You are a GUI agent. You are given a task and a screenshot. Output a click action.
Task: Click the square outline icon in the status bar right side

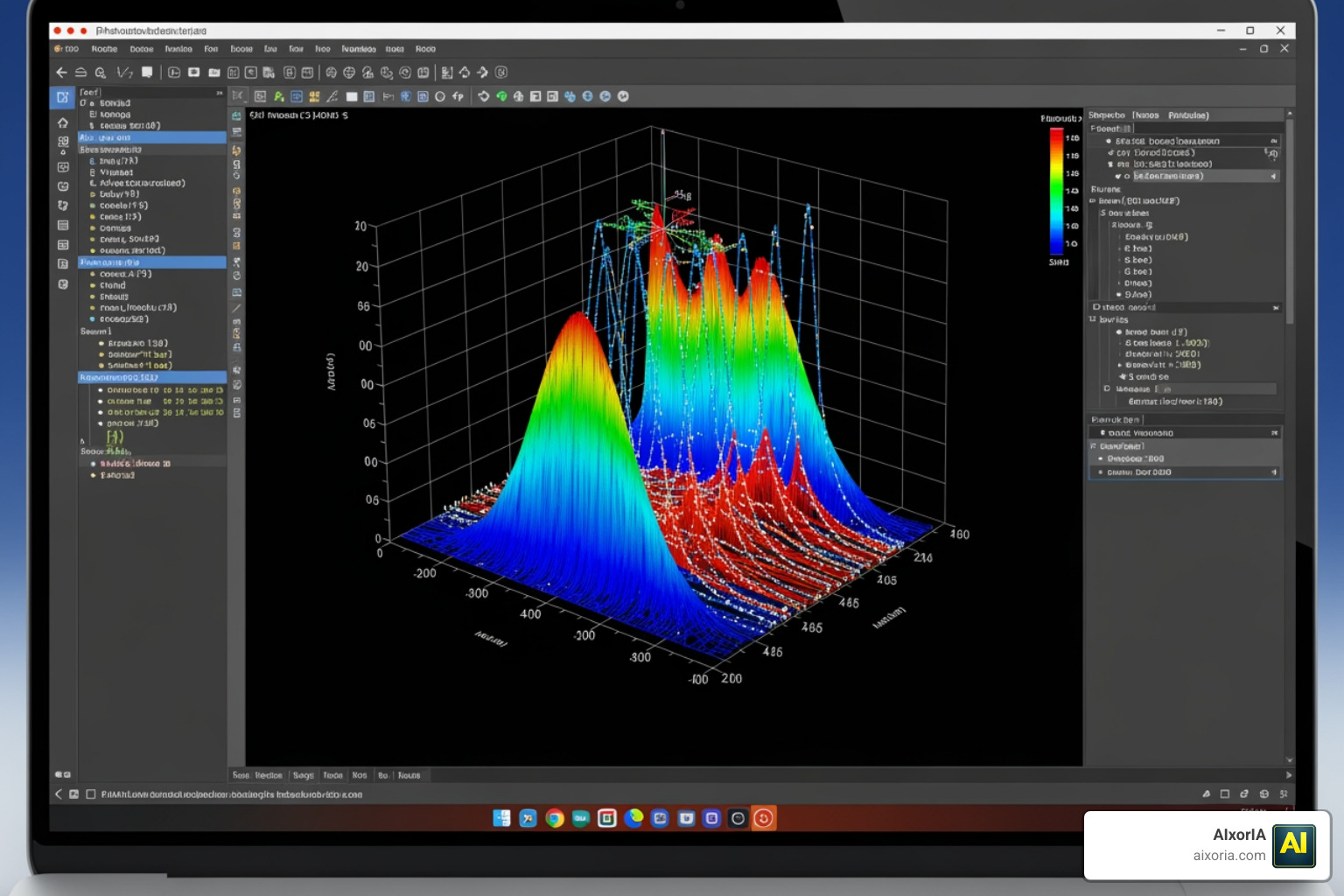pyautogui.click(x=1225, y=794)
